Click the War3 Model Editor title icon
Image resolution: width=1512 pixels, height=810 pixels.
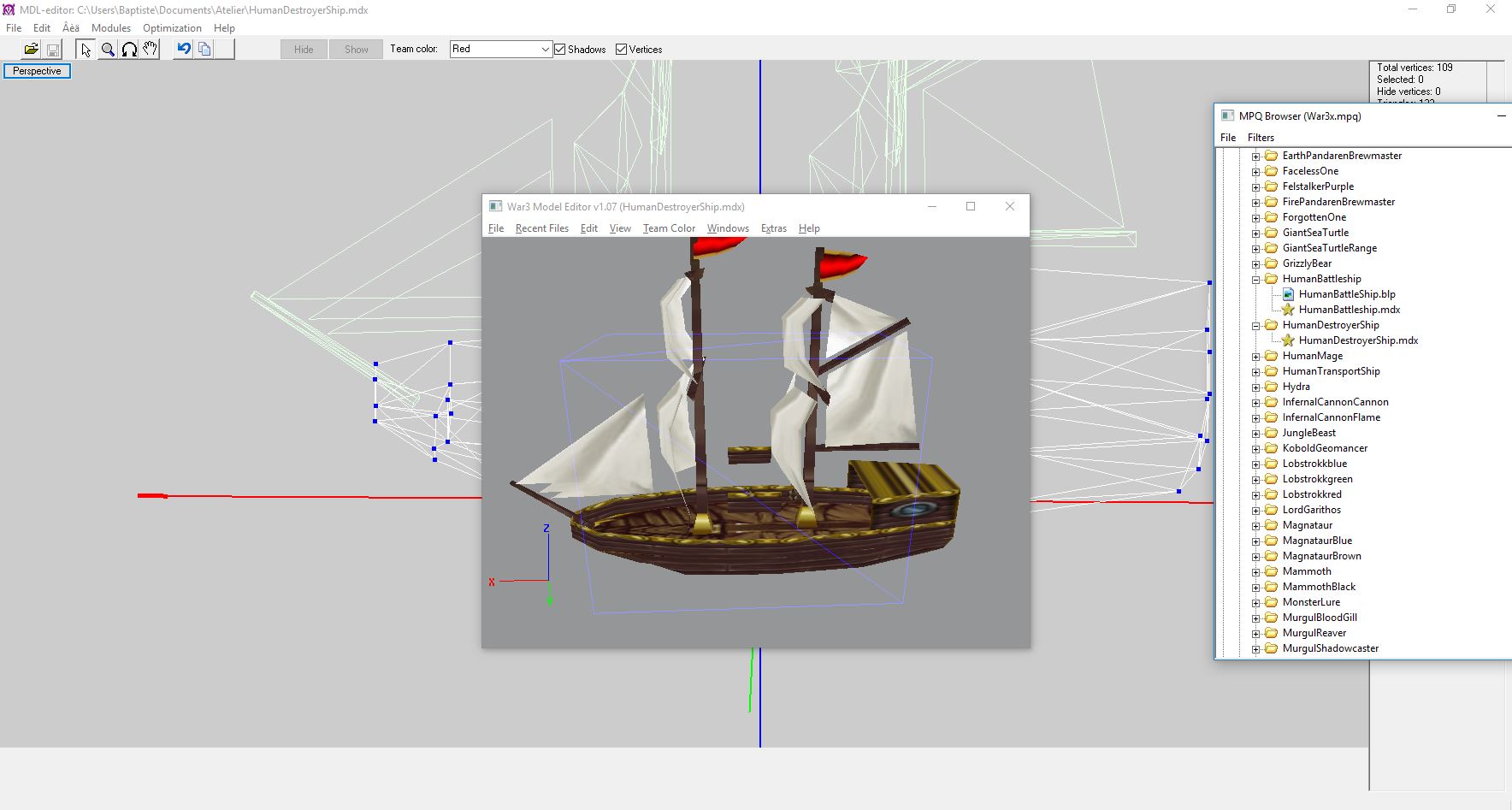[495, 206]
